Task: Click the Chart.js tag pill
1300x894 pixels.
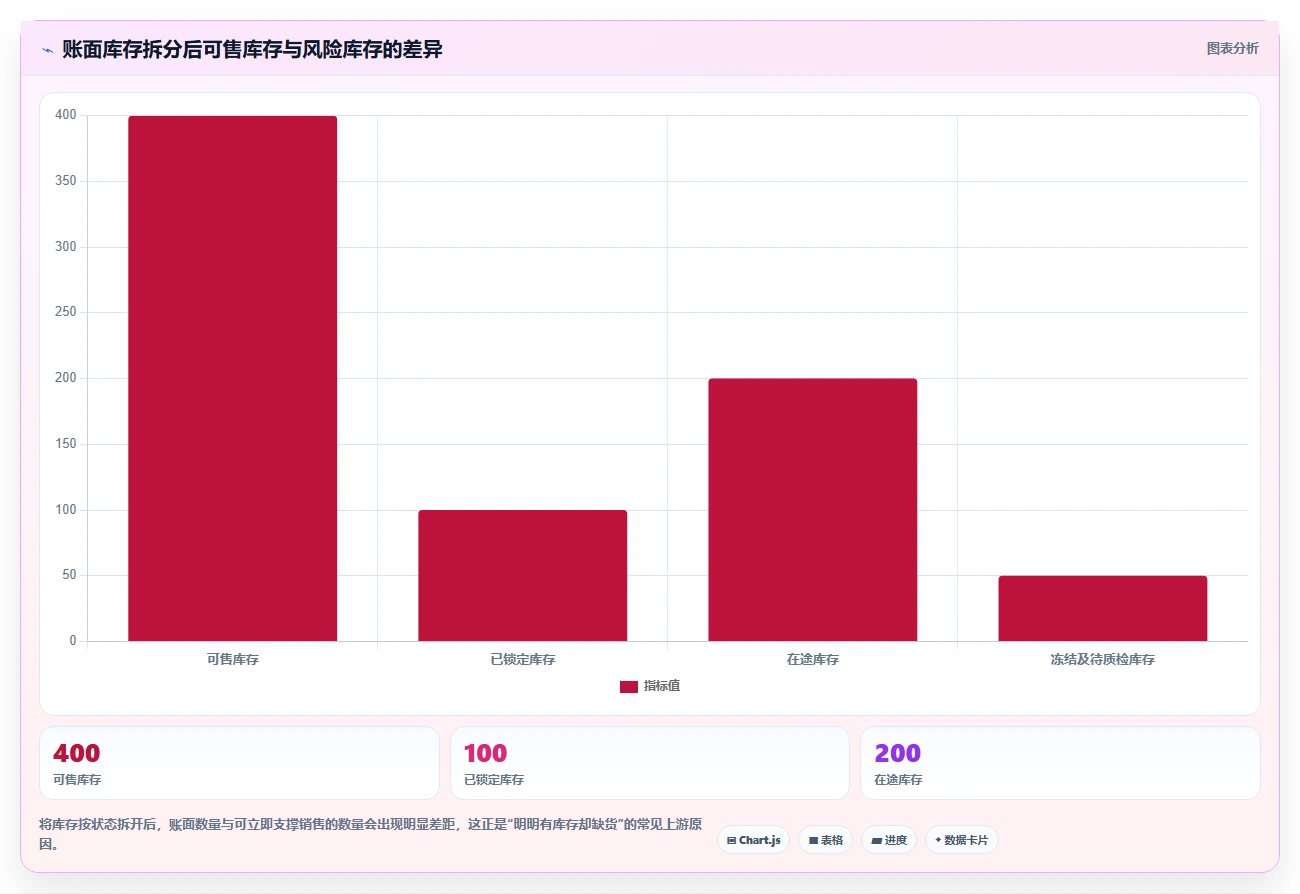Action: click(753, 840)
